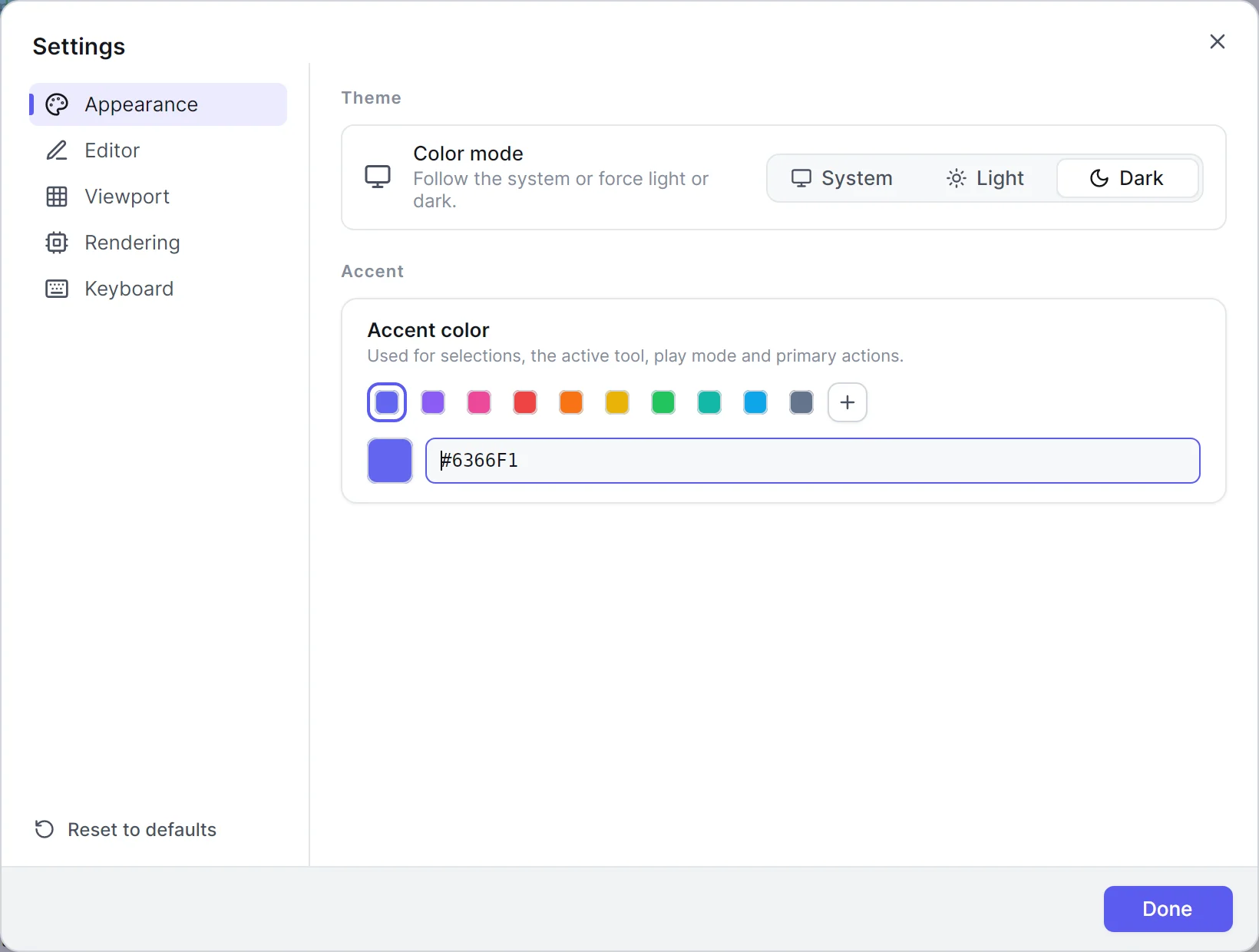This screenshot has height=952, width=1259.
Task: Click the pencil icon beside Editor
Action: tap(57, 150)
